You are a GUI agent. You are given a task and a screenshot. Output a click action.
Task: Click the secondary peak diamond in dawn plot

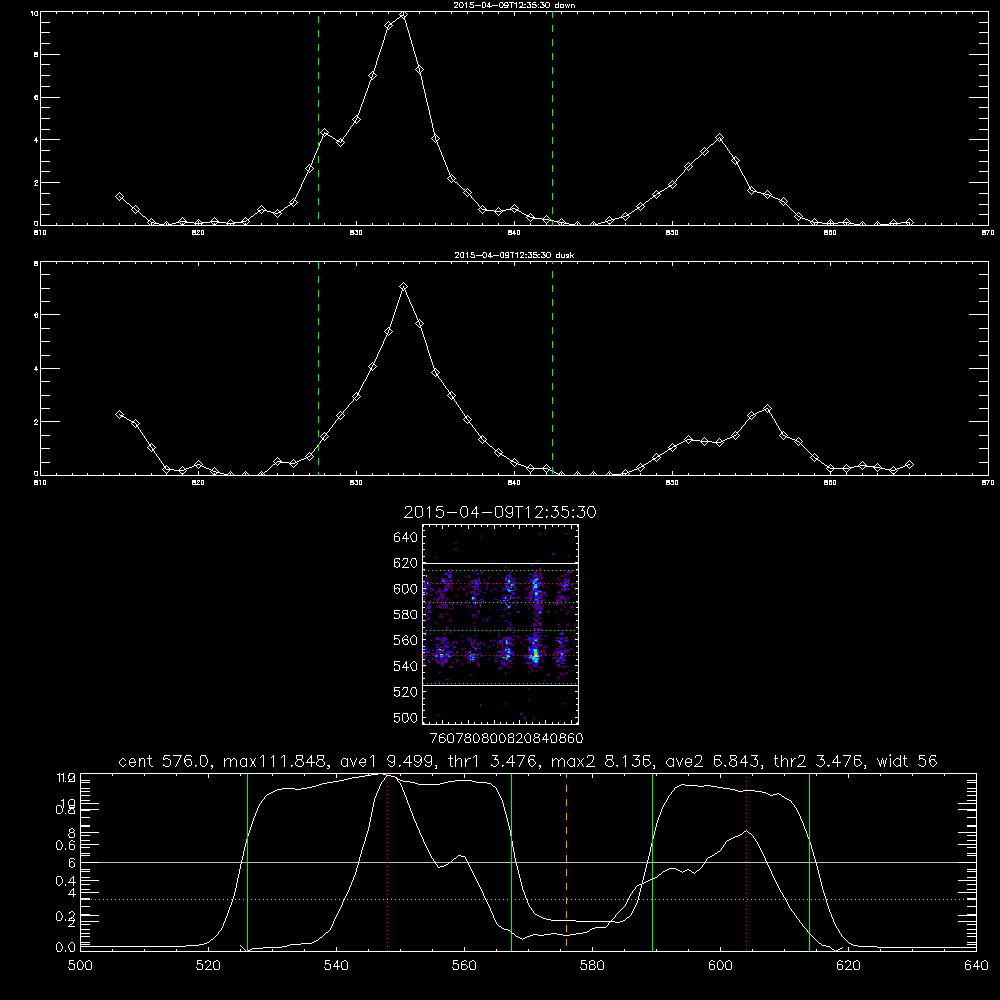pos(719,138)
